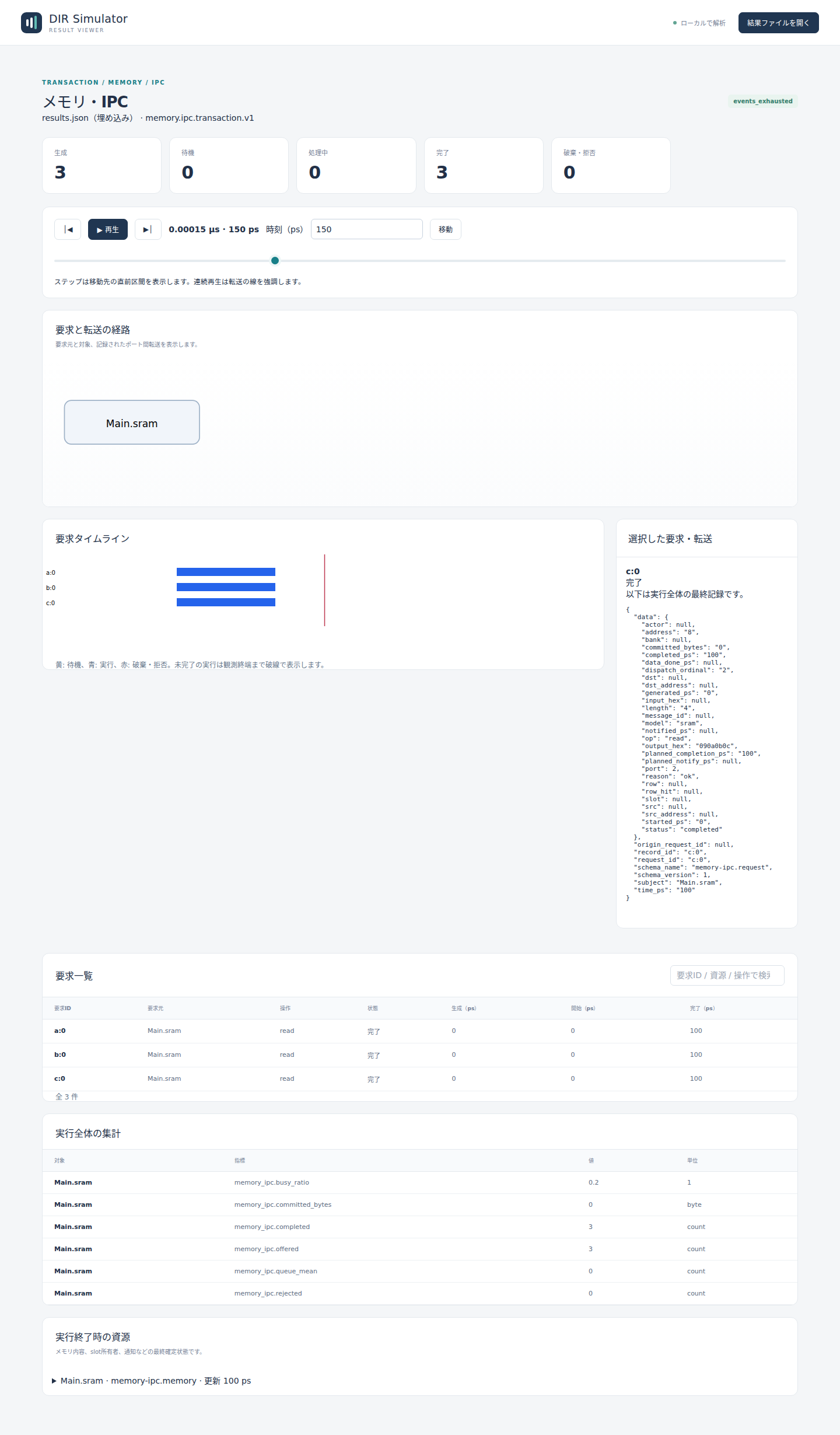Open a result file with 結果ファイルを開く

pos(779,23)
